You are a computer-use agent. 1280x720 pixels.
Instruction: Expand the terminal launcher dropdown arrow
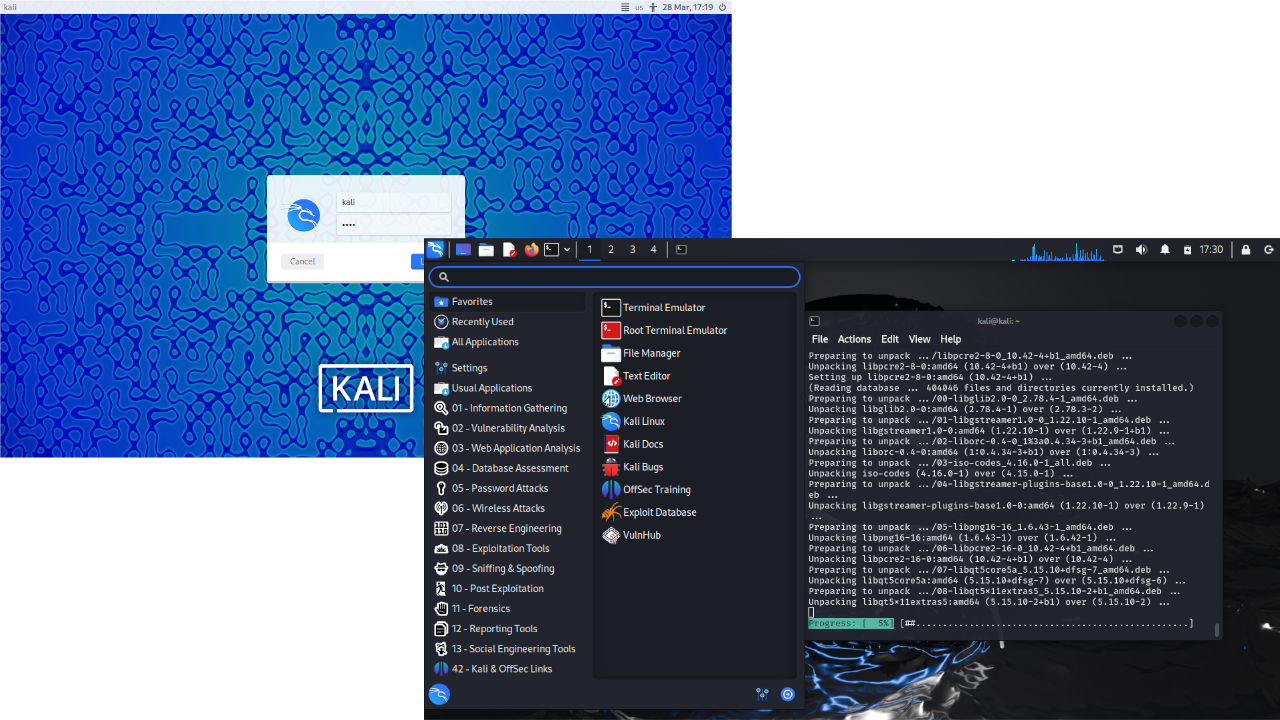(x=567, y=249)
